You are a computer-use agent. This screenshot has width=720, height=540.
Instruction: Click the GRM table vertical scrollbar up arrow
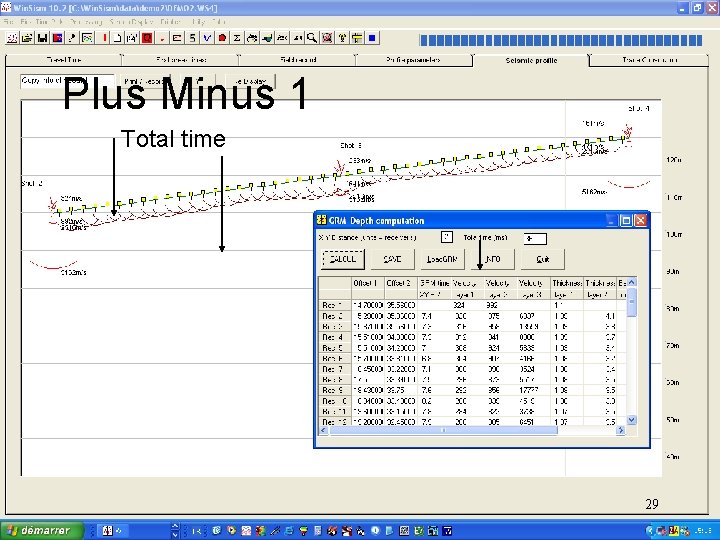[632, 282]
